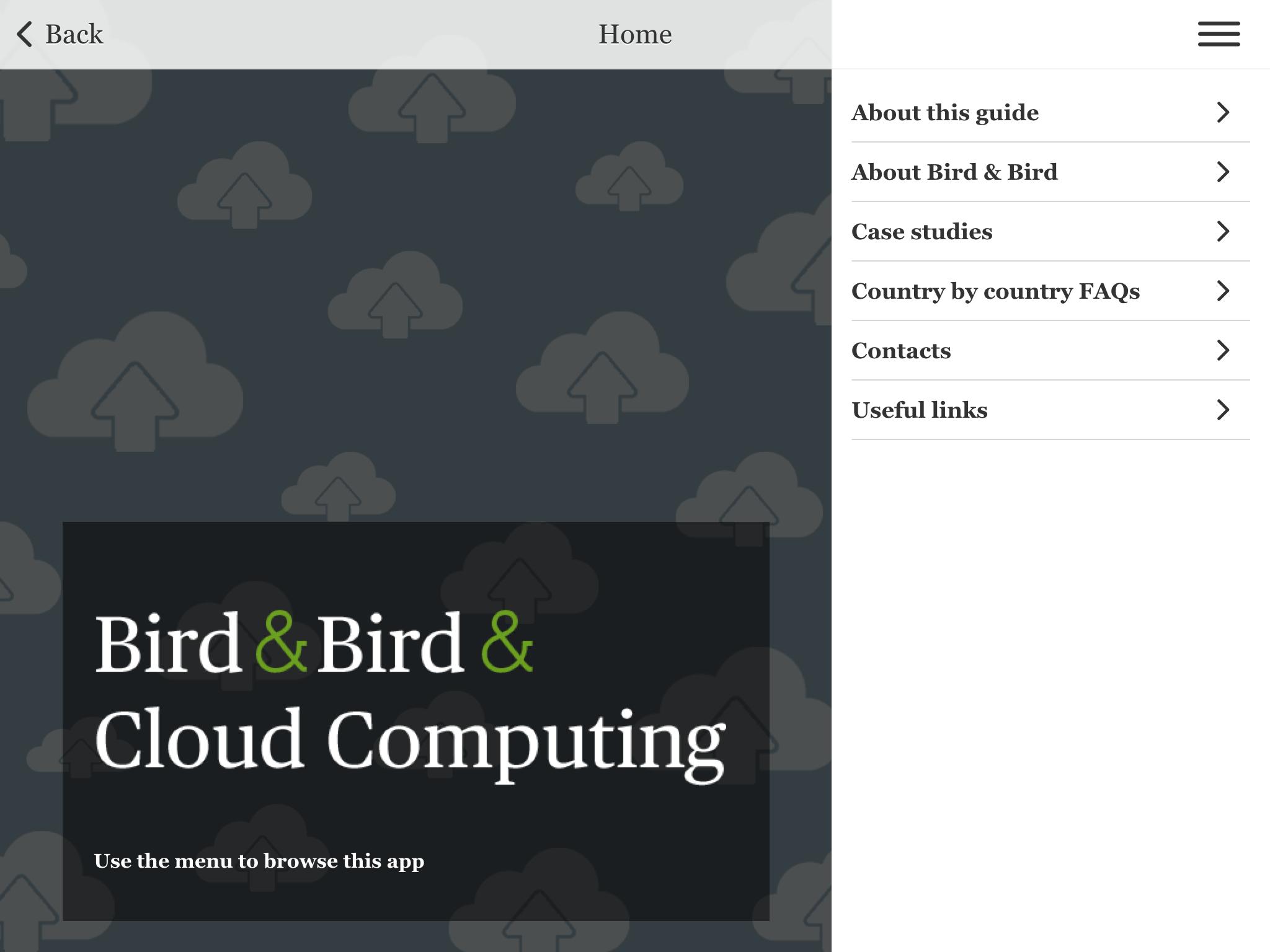
Task: Click the Bird & Bird logo text
Action: tap(314, 643)
